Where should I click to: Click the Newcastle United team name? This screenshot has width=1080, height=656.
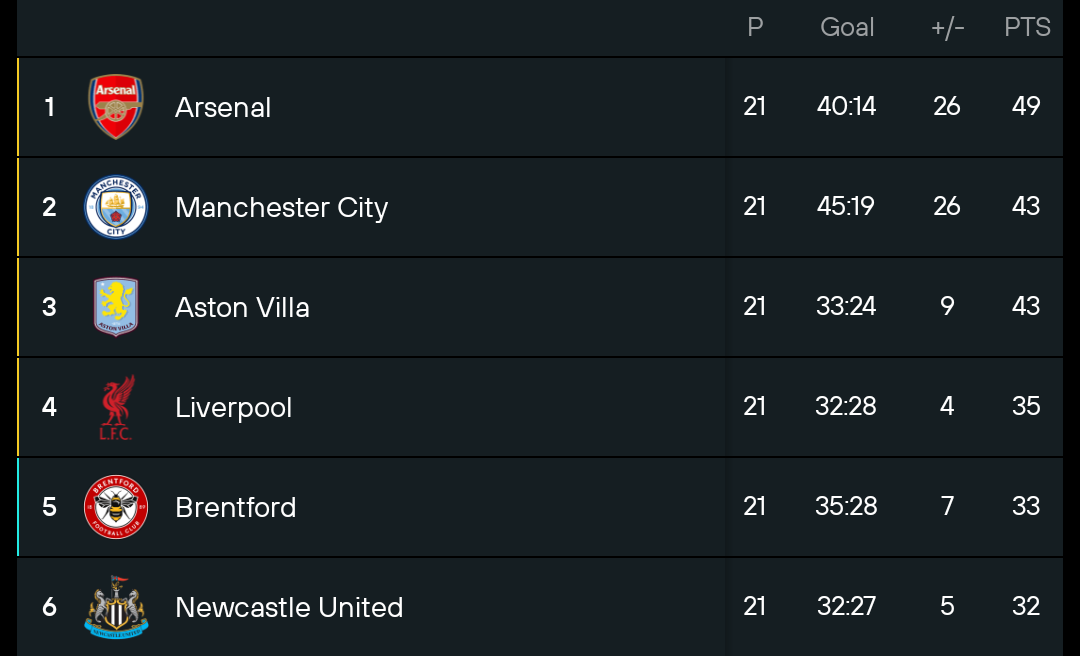pyautogui.click(x=289, y=607)
